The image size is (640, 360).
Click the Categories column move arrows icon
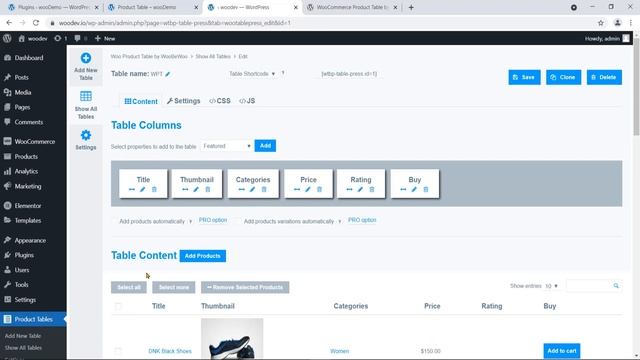tap(242, 189)
